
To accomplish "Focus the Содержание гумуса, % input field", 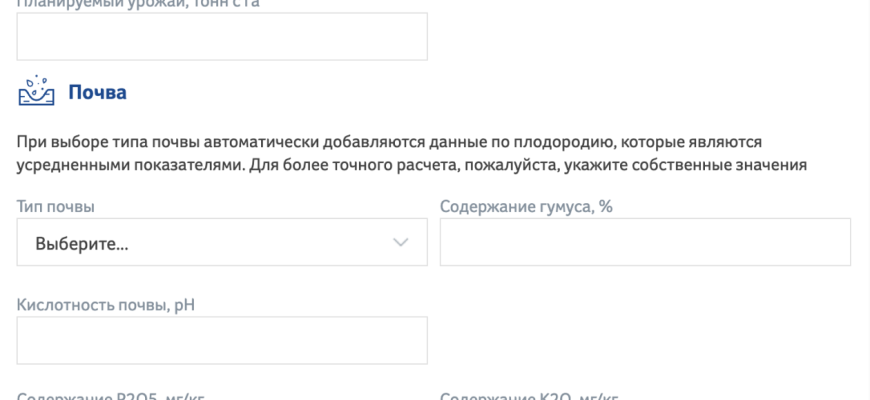I will [x=645, y=242].
